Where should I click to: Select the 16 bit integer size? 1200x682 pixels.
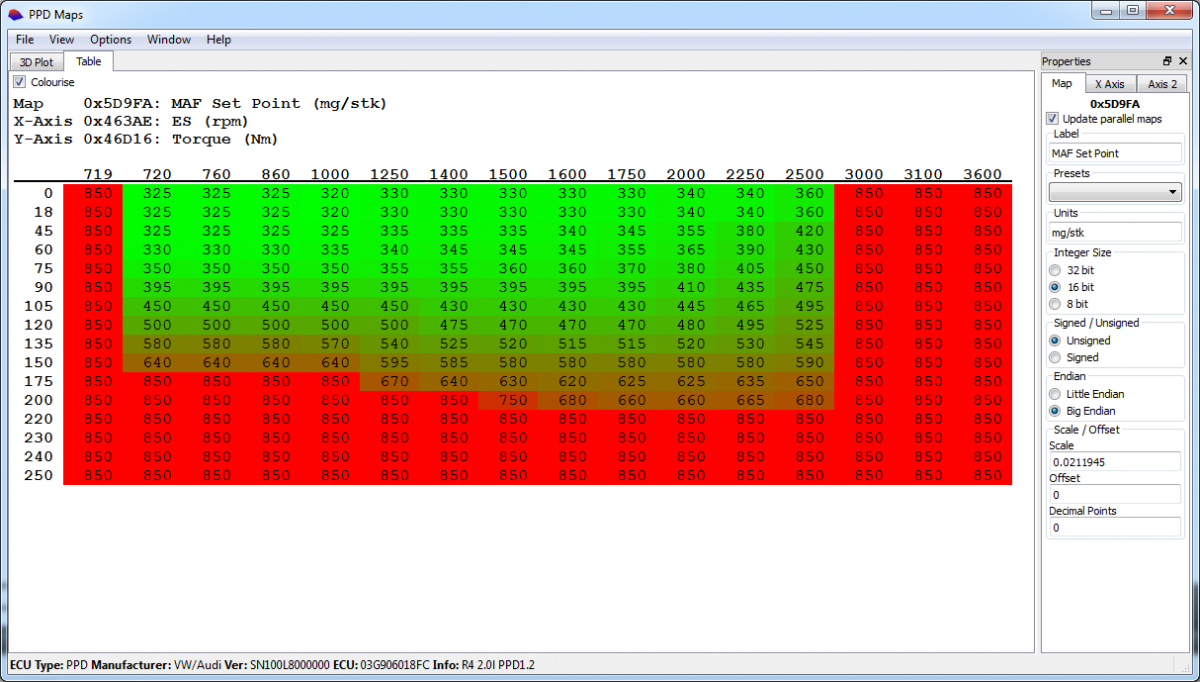click(x=1055, y=287)
